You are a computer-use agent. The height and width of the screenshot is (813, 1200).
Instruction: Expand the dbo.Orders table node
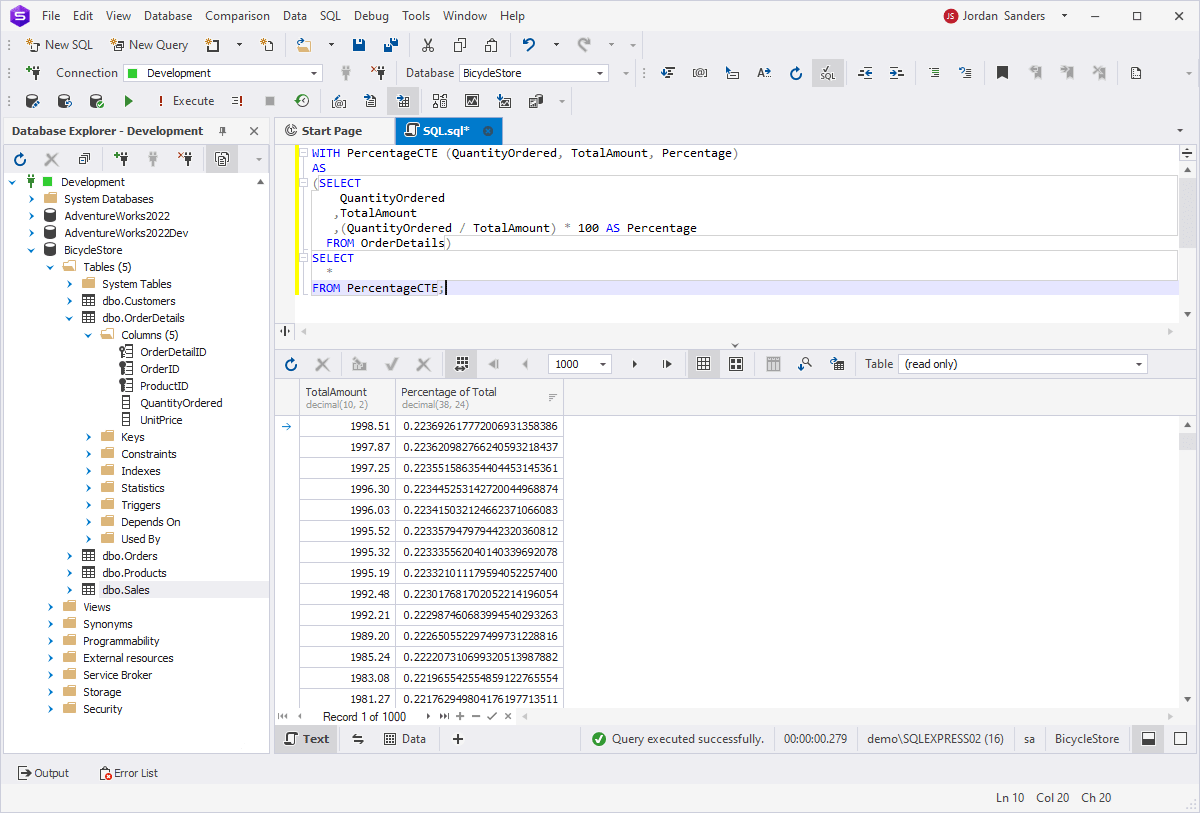(70, 556)
